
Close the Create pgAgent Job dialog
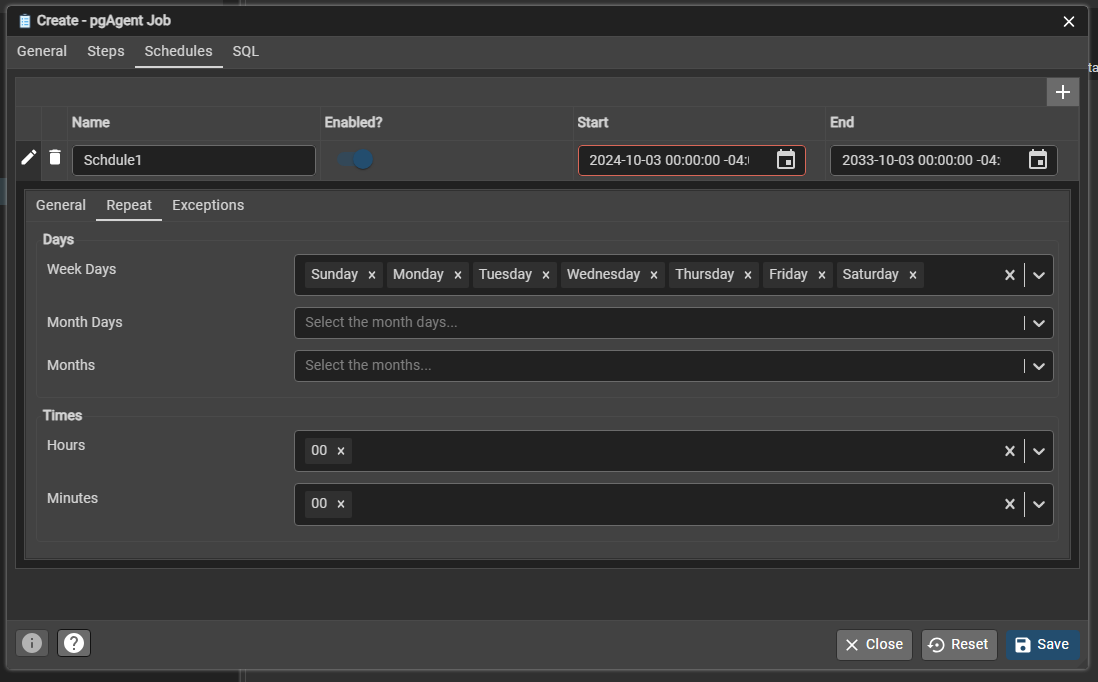coord(1069,22)
